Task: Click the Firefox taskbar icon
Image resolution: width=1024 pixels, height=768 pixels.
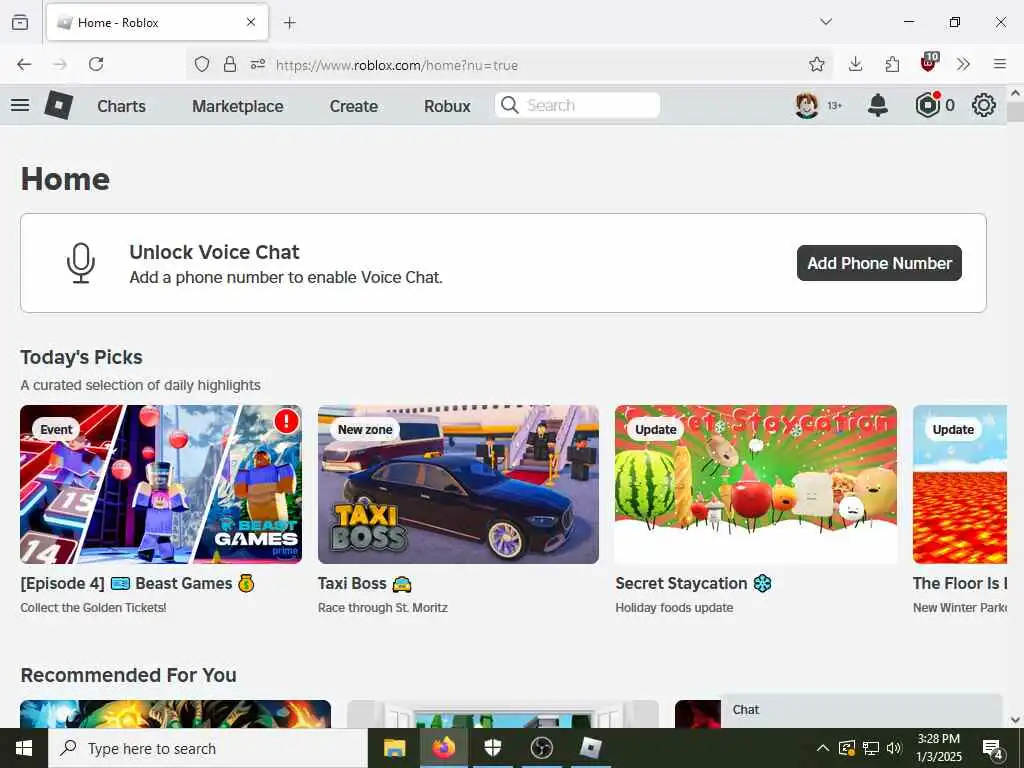Action: 443,748
